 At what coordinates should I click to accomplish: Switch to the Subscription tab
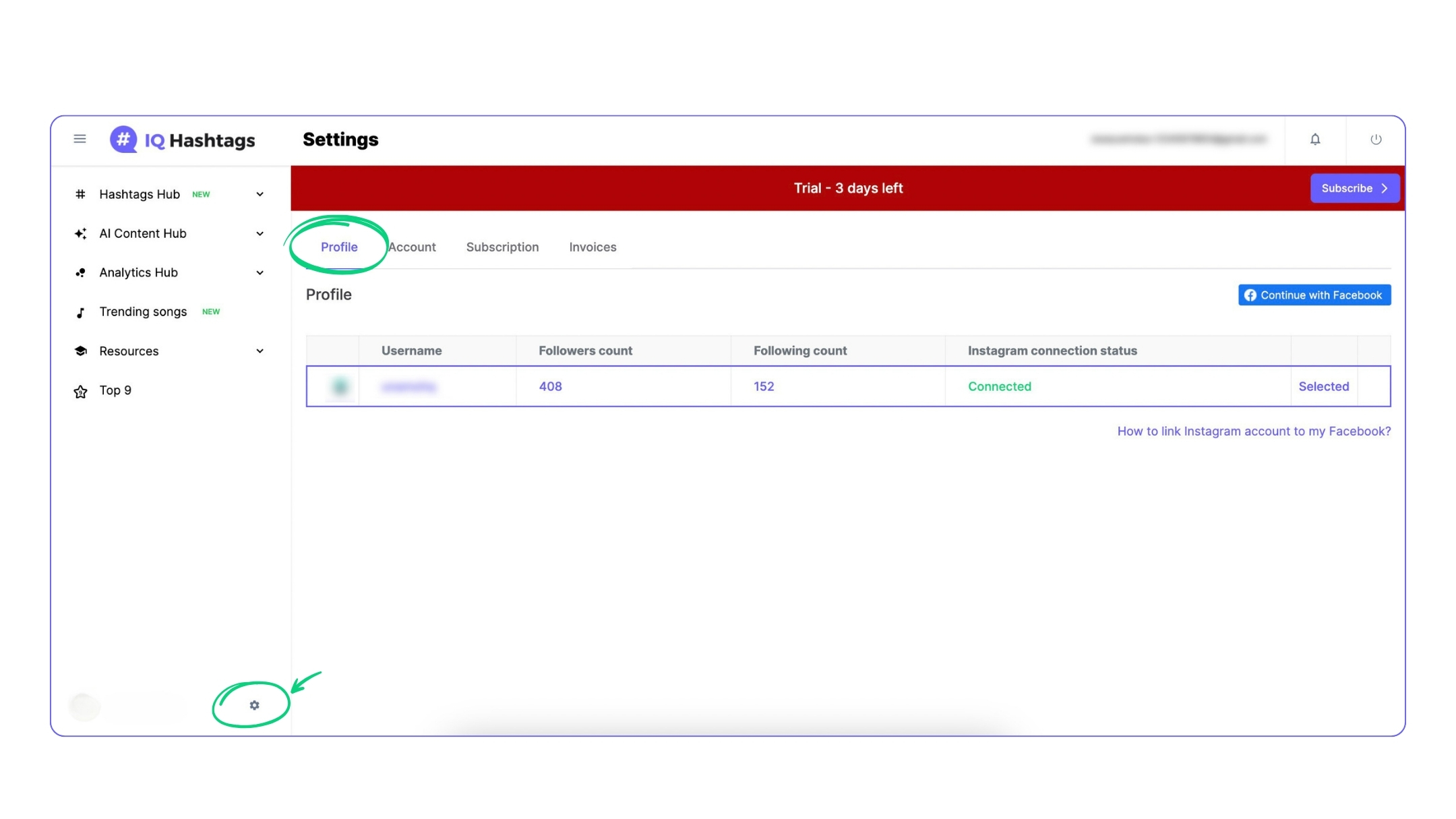502,247
